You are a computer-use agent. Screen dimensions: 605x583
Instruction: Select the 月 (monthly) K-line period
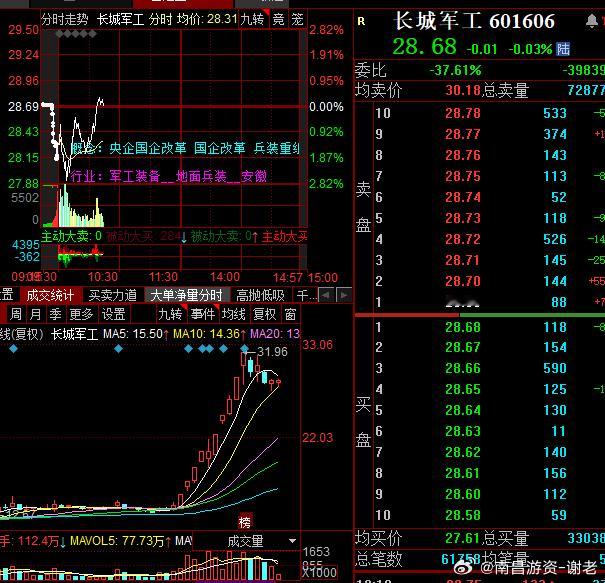(35, 314)
